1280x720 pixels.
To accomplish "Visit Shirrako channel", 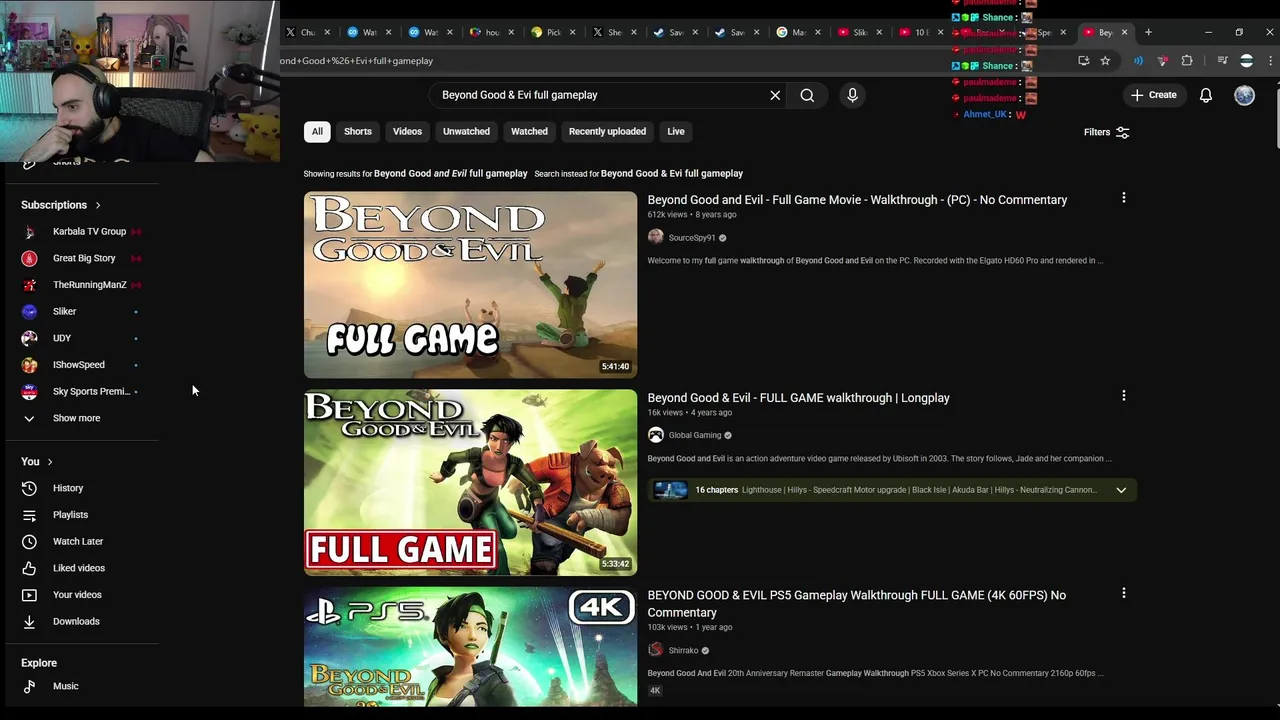I will click(x=683, y=650).
